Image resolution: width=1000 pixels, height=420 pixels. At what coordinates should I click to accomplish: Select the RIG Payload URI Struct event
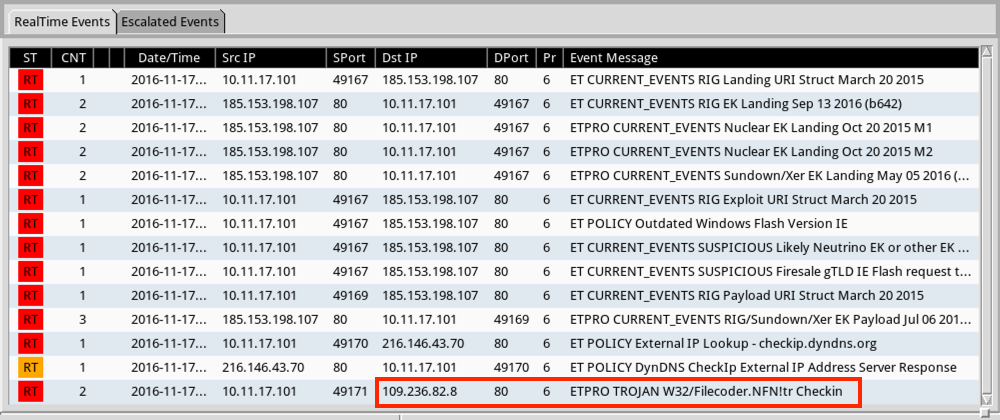746,295
